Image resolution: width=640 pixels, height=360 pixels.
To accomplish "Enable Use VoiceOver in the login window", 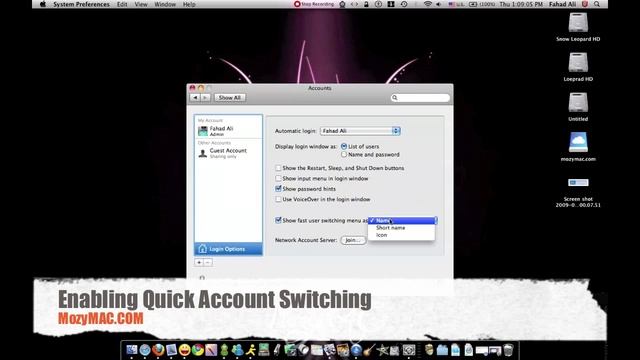I will 278,199.
